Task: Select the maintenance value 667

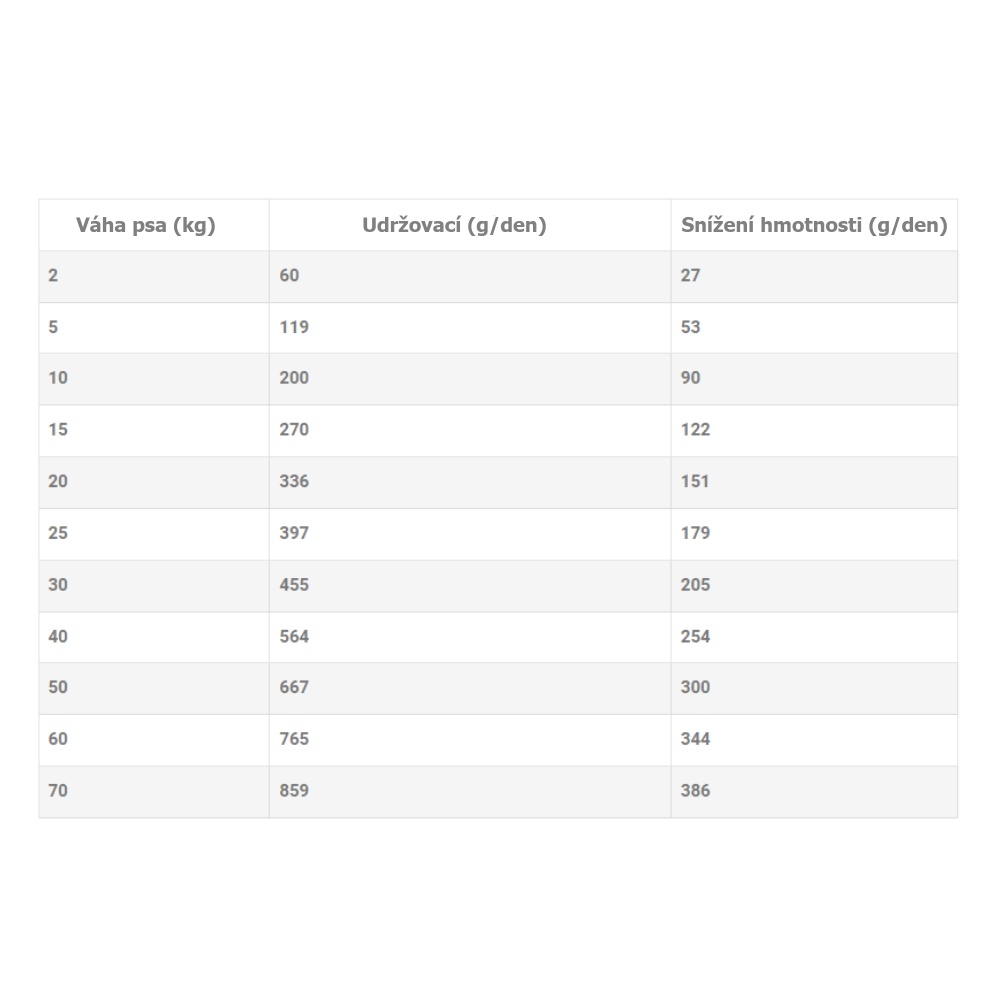Action: (x=294, y=687)
